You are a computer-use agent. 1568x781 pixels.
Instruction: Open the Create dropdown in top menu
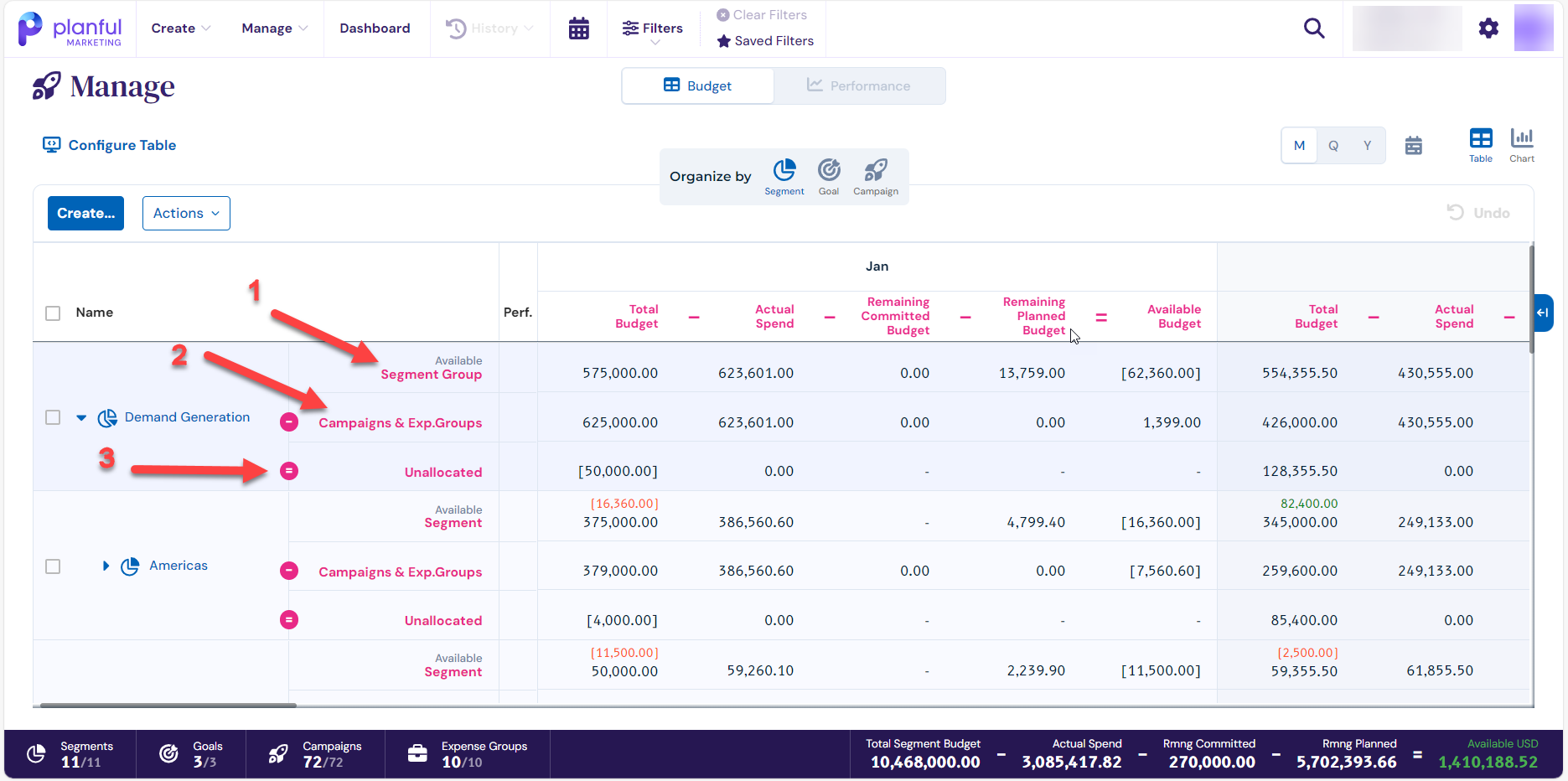(181, 28)
